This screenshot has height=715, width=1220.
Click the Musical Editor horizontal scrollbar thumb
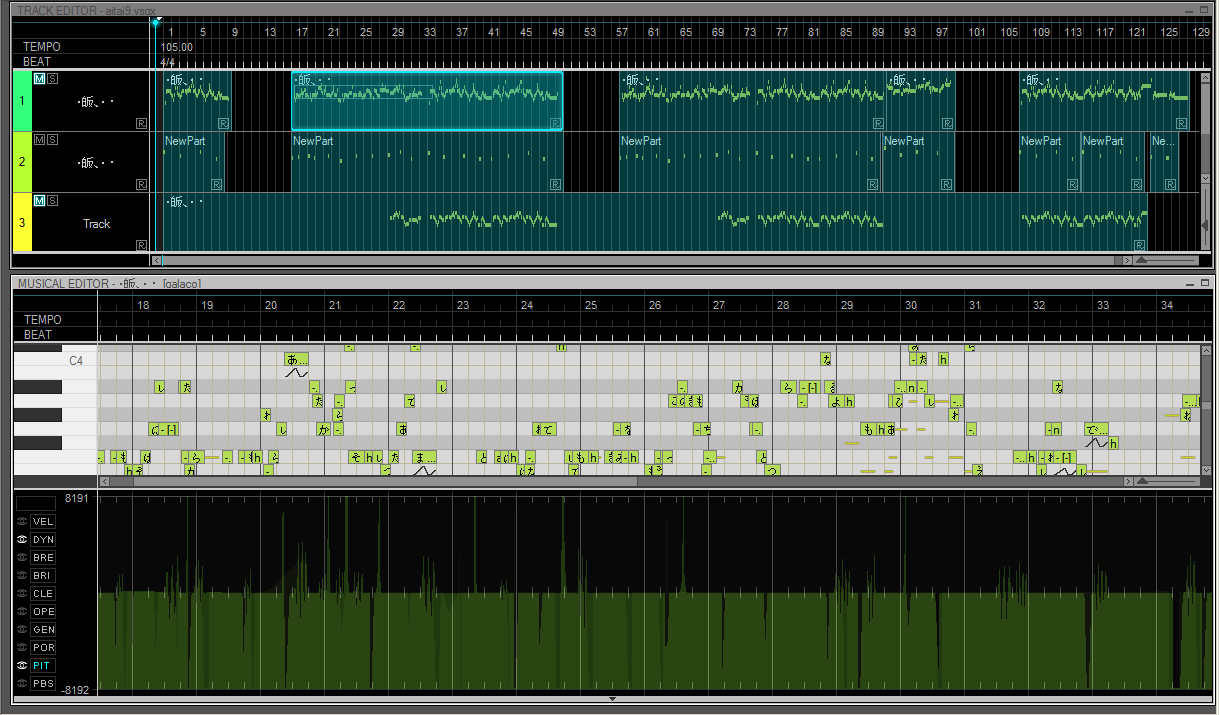(x=385, y=481)
